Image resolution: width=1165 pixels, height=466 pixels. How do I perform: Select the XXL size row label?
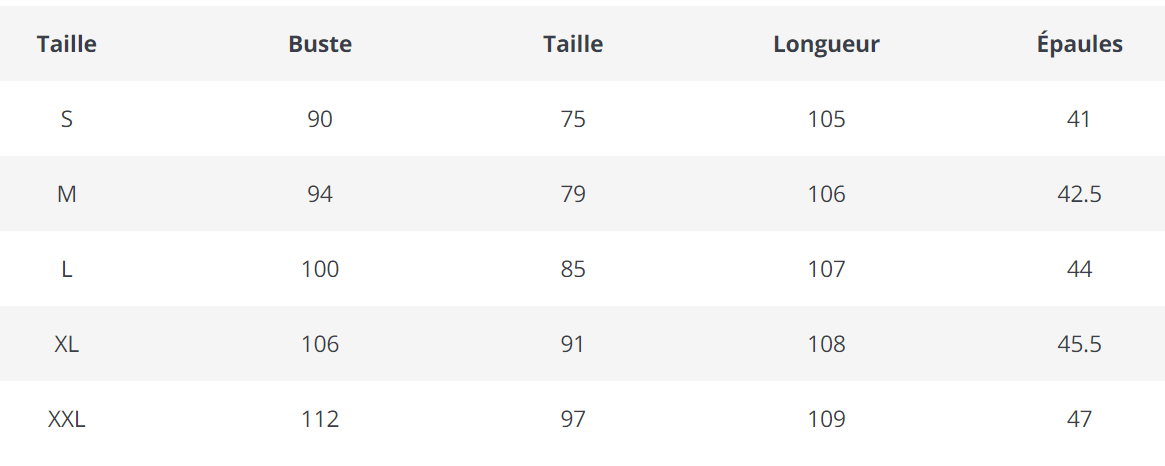click(67, 419)
